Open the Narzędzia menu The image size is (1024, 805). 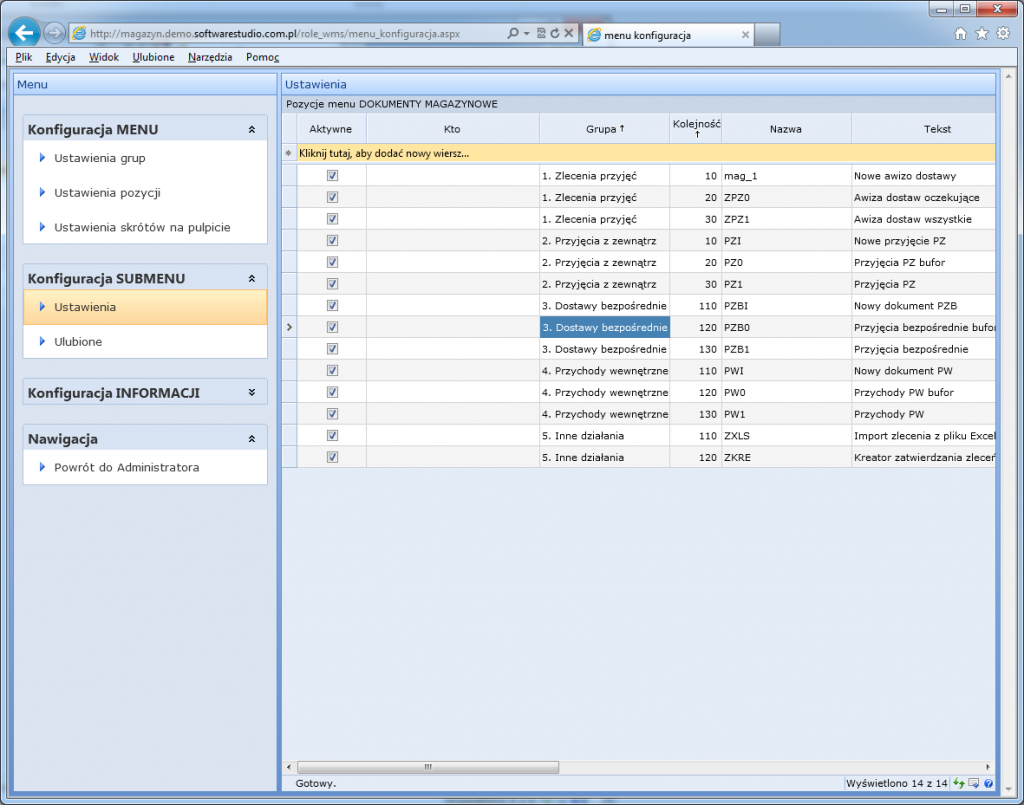click(210, 57)
